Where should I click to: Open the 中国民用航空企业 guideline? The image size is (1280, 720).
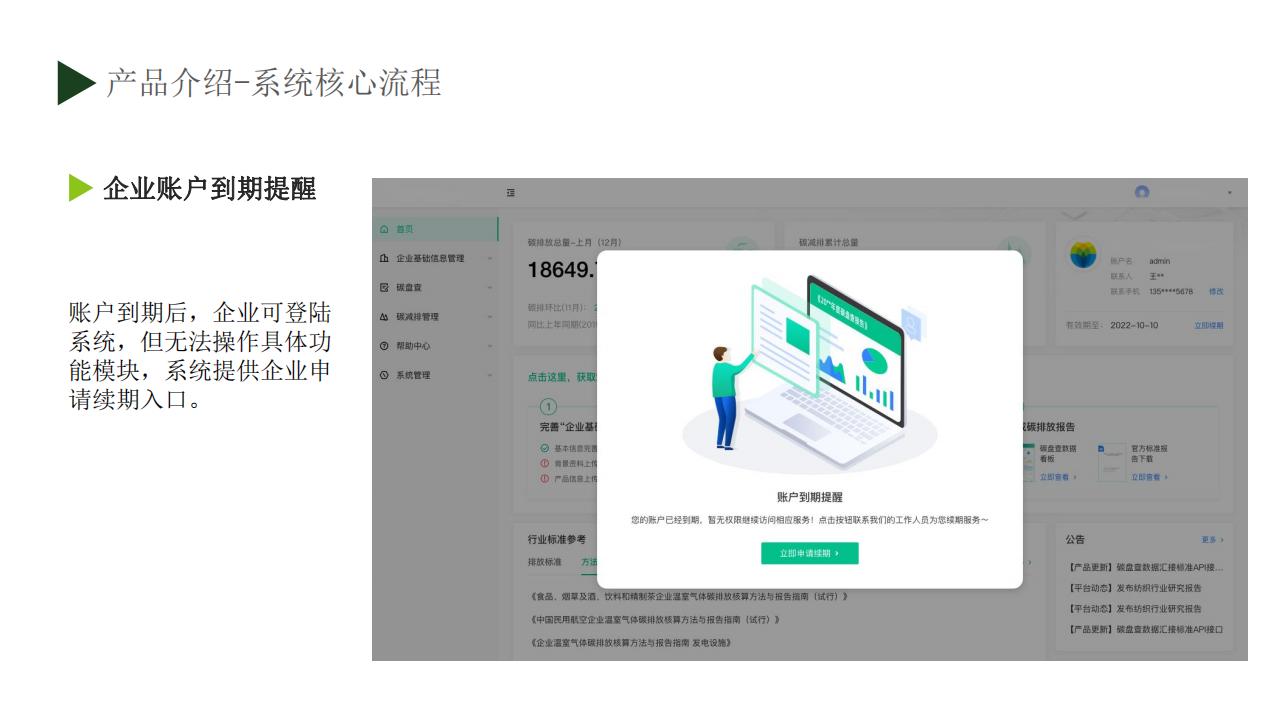pyautogui.click(x=655, y=620)
